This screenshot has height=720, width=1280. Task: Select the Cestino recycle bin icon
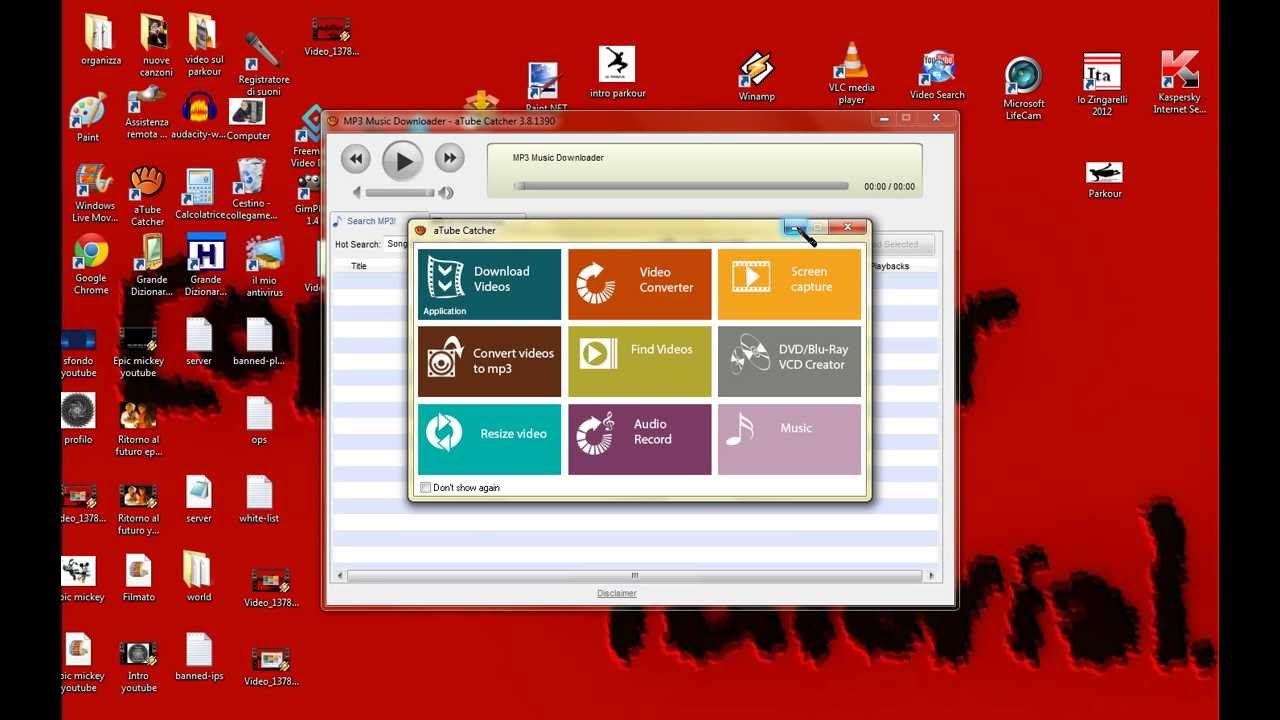pyautogui.click(x=251, y=190)
